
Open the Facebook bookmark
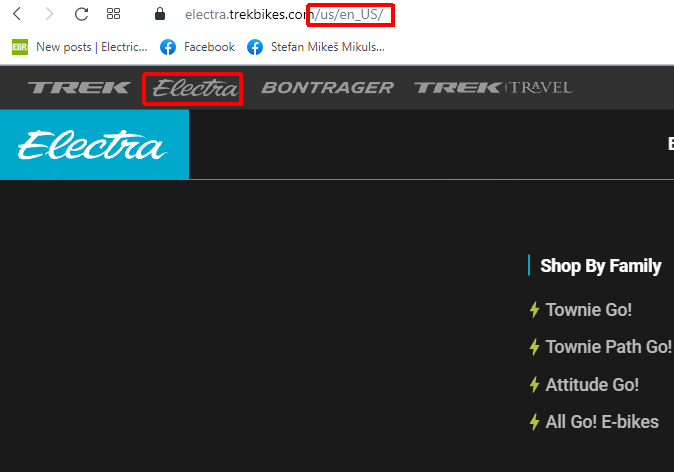pos(197,47)
